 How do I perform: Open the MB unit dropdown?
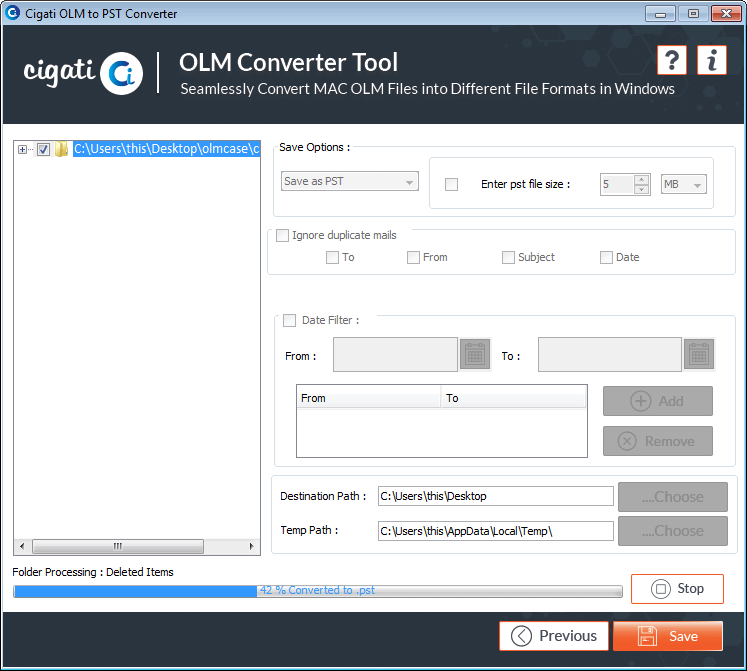coord(684,184)
